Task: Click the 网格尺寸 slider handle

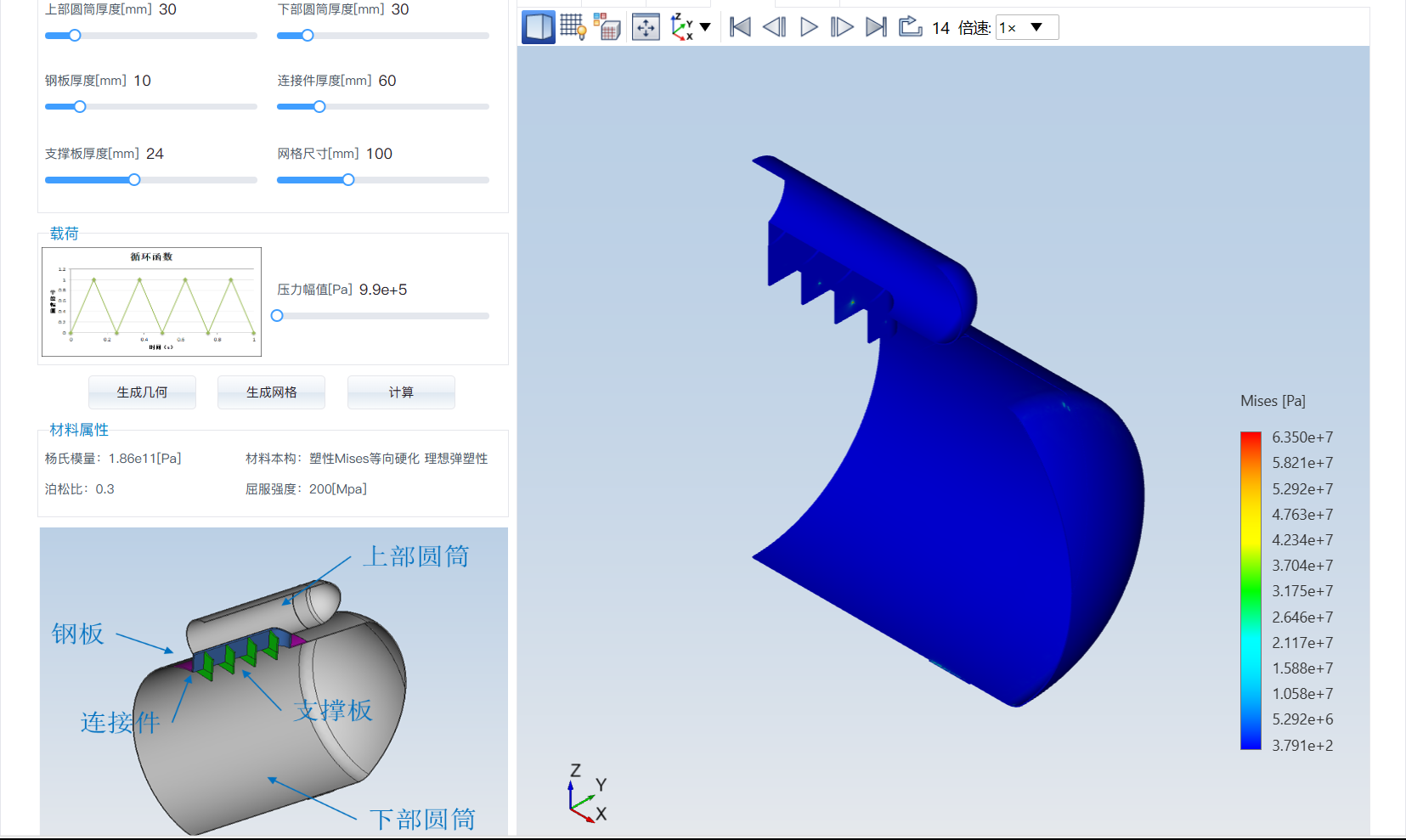Action: point(348,180)
